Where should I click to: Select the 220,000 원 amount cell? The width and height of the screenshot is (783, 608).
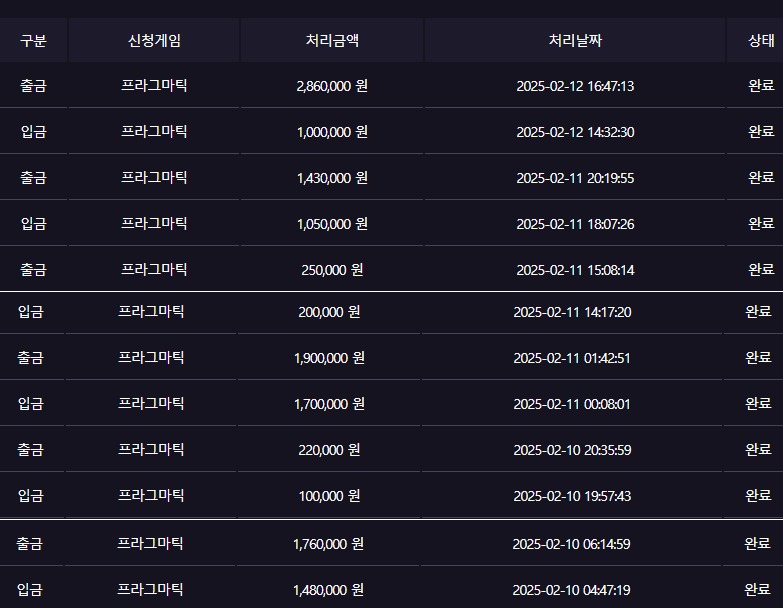tap(329, 450)
